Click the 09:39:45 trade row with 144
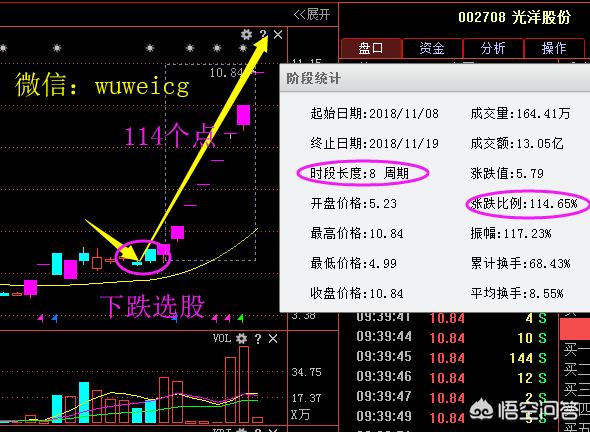This screenshot has height=432, width=590. tap(452, 358)
